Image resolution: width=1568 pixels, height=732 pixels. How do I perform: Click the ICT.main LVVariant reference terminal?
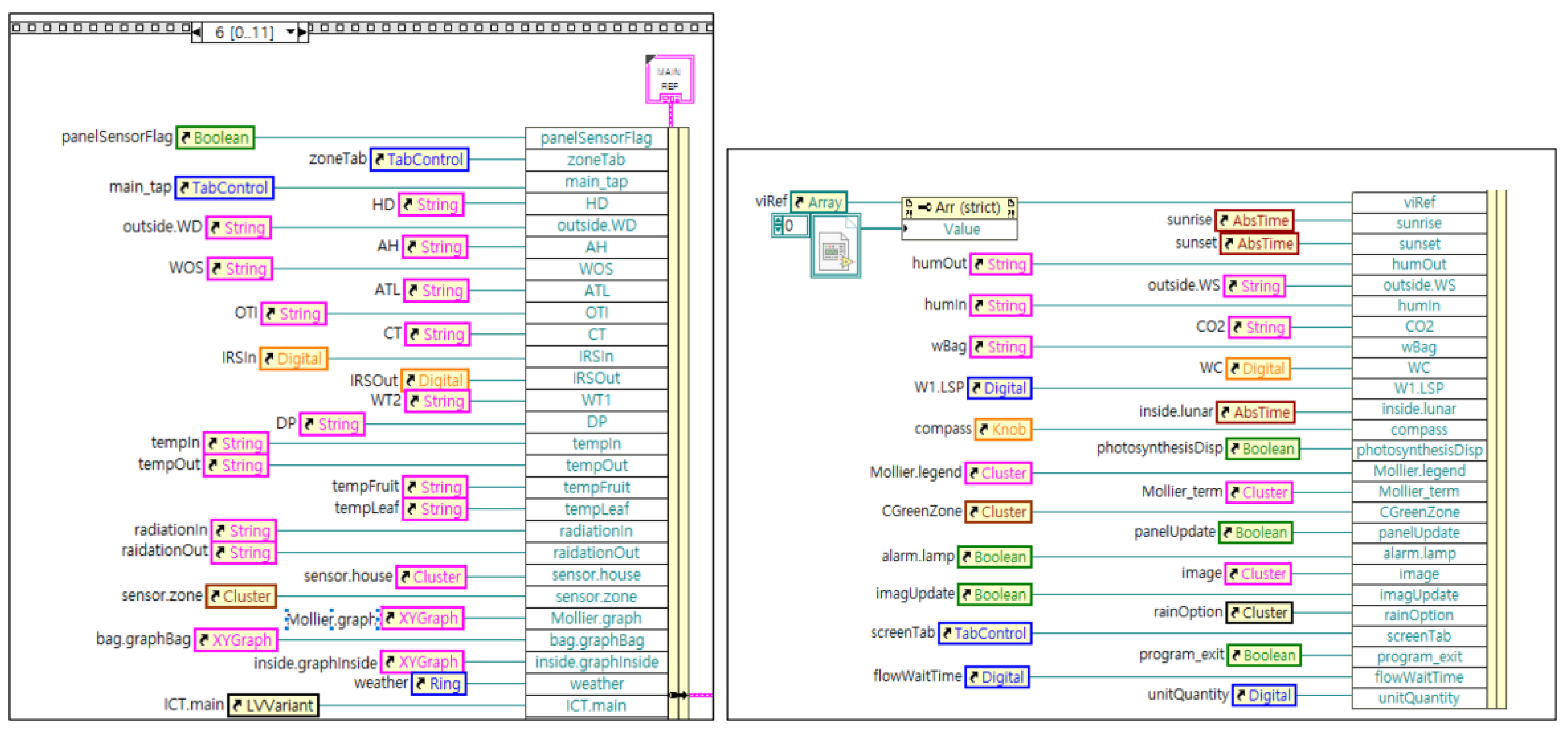273,705
